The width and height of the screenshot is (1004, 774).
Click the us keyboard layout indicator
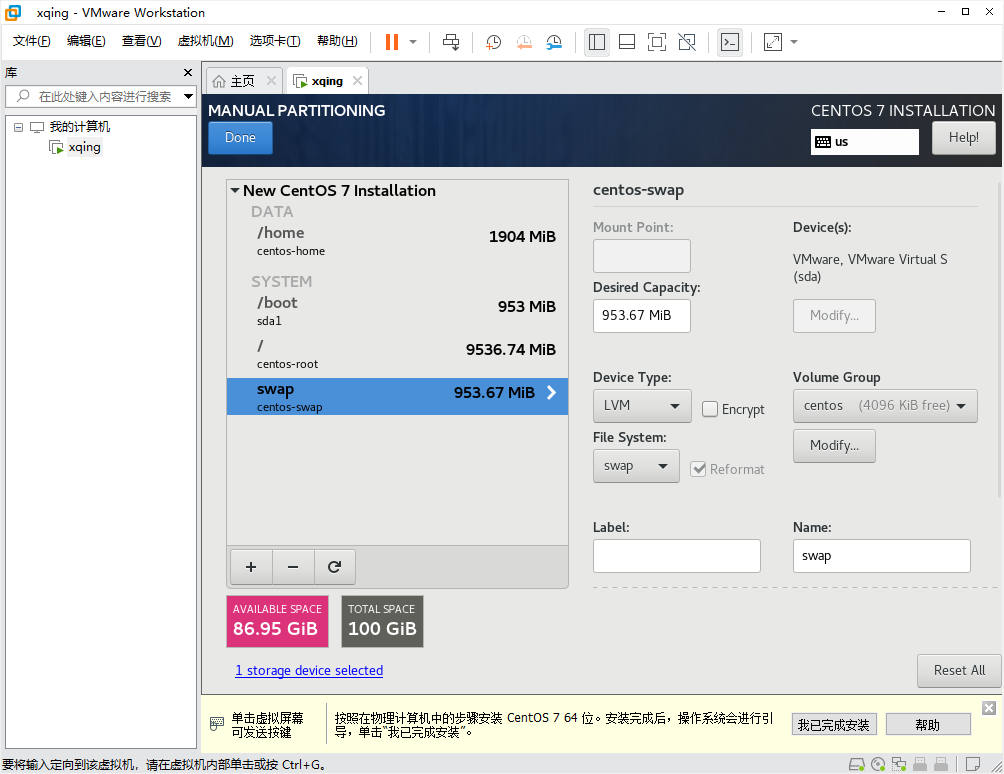click(x=864, y=142)
